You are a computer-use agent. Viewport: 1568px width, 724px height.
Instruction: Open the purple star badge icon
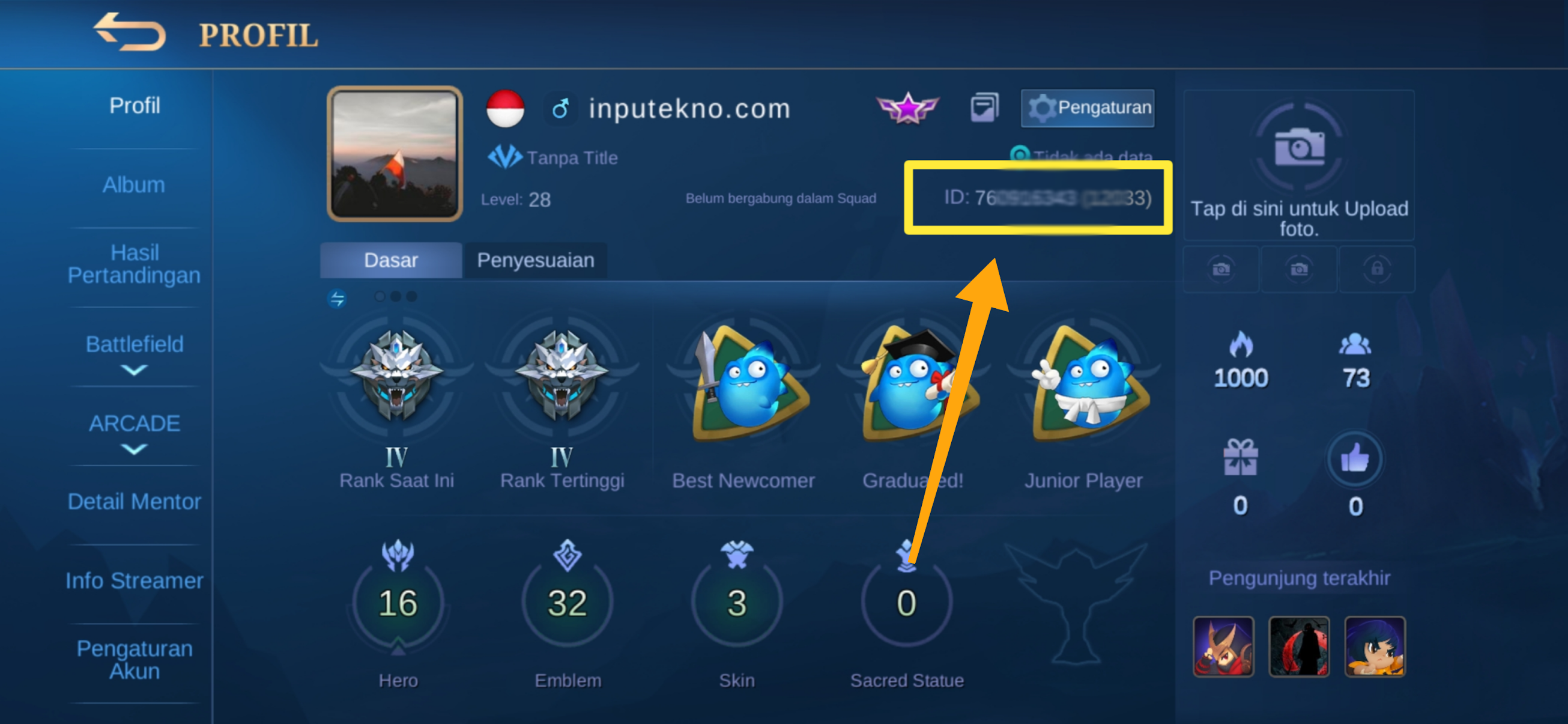[x=907, y=108]
